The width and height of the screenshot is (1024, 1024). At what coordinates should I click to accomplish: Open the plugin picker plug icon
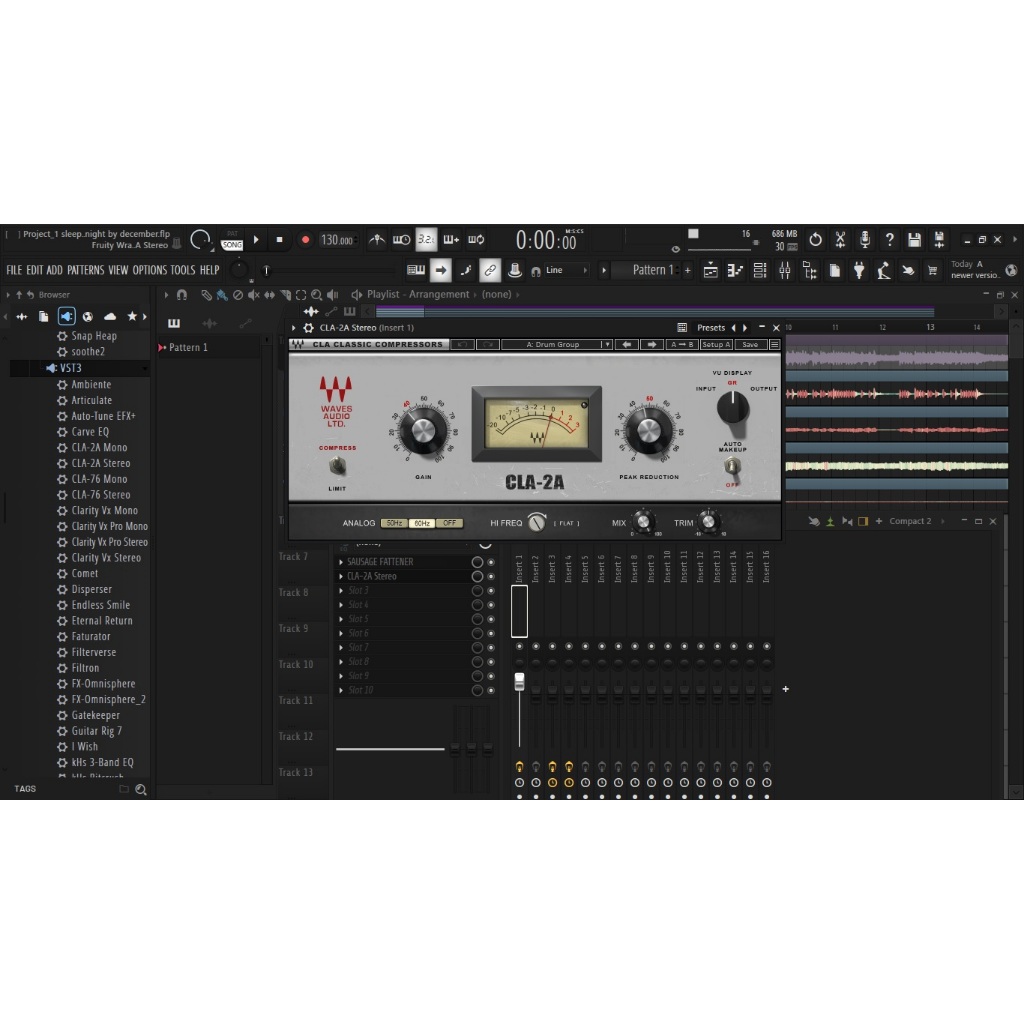click(x=859, y=270)
